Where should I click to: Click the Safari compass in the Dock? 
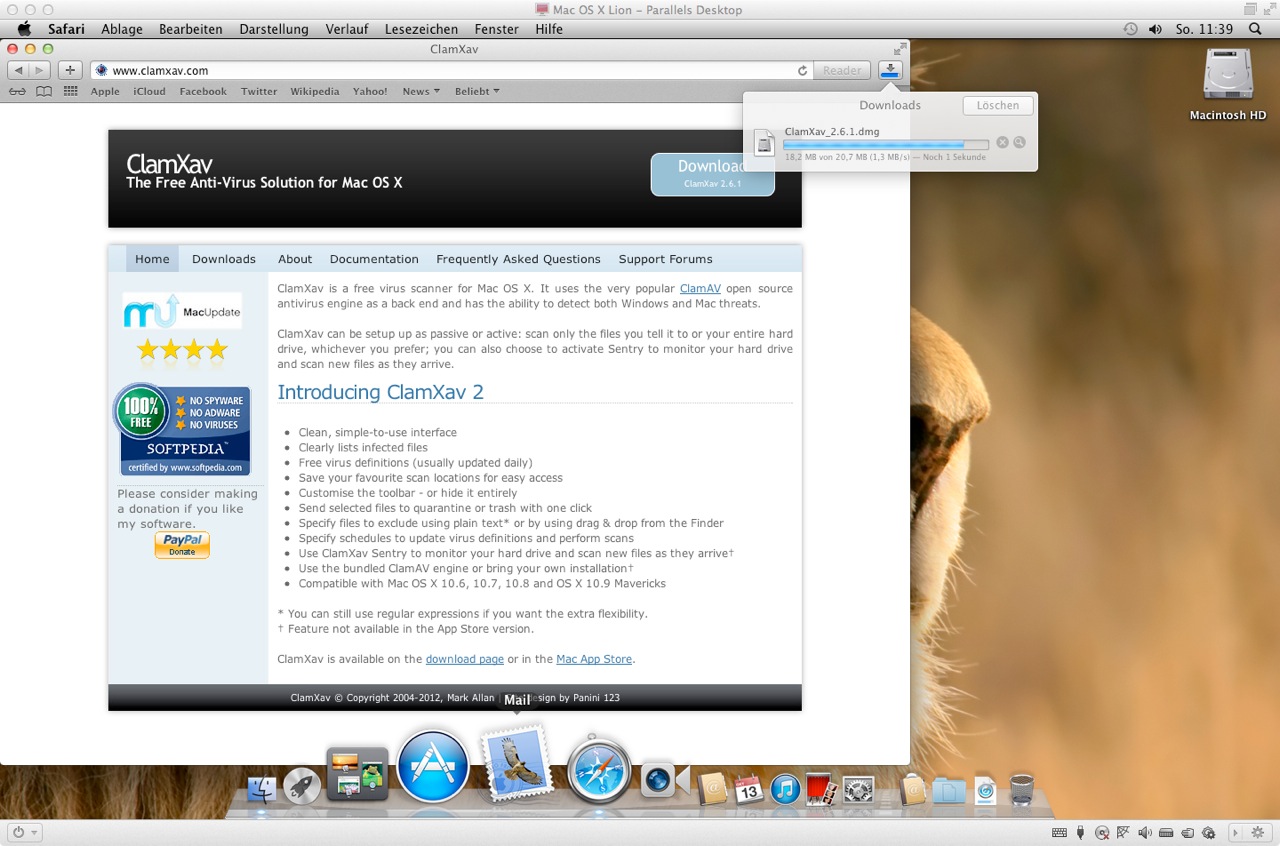point(599,771)
